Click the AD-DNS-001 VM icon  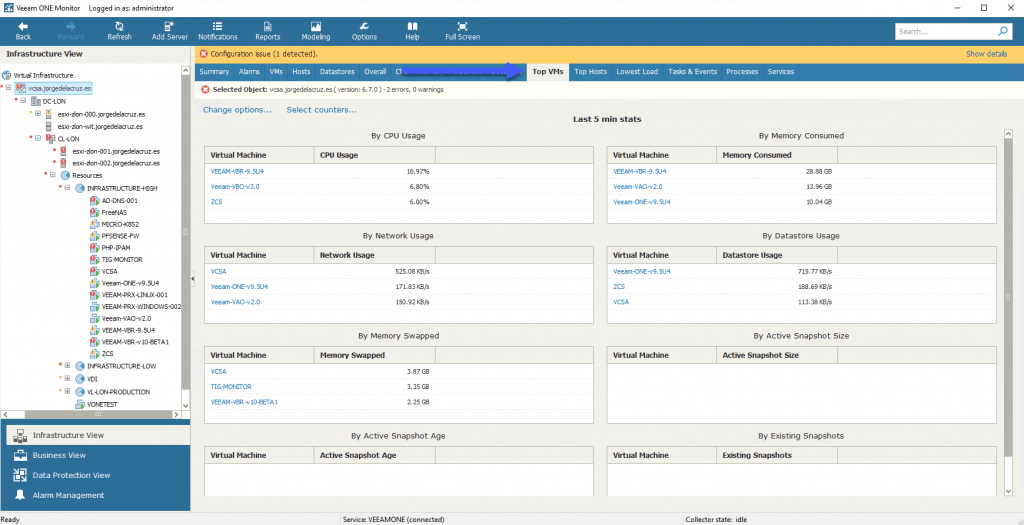click(x=95, y=200)
